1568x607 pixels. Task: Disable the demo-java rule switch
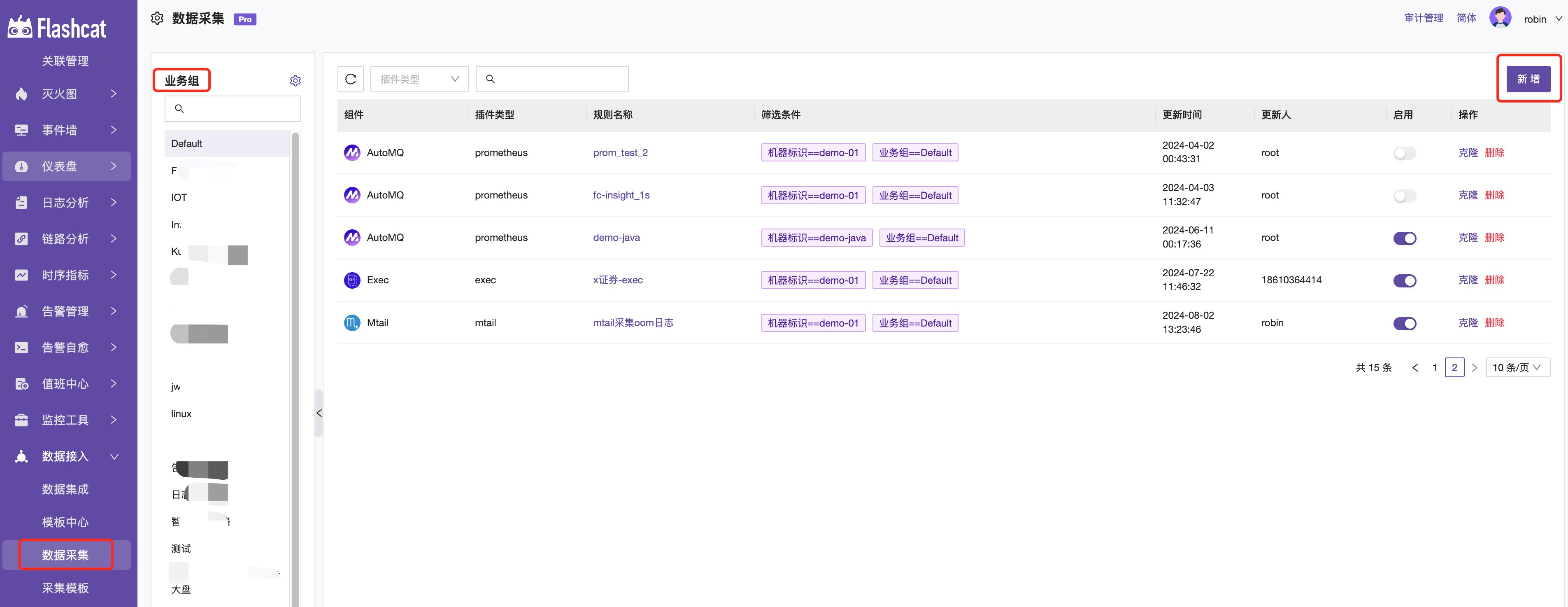1404,238
